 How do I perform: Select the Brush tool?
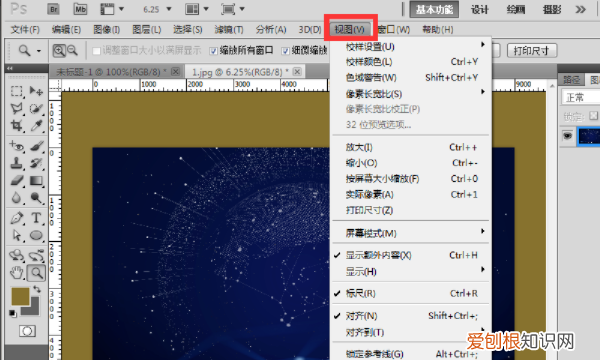tap(36, 146)
